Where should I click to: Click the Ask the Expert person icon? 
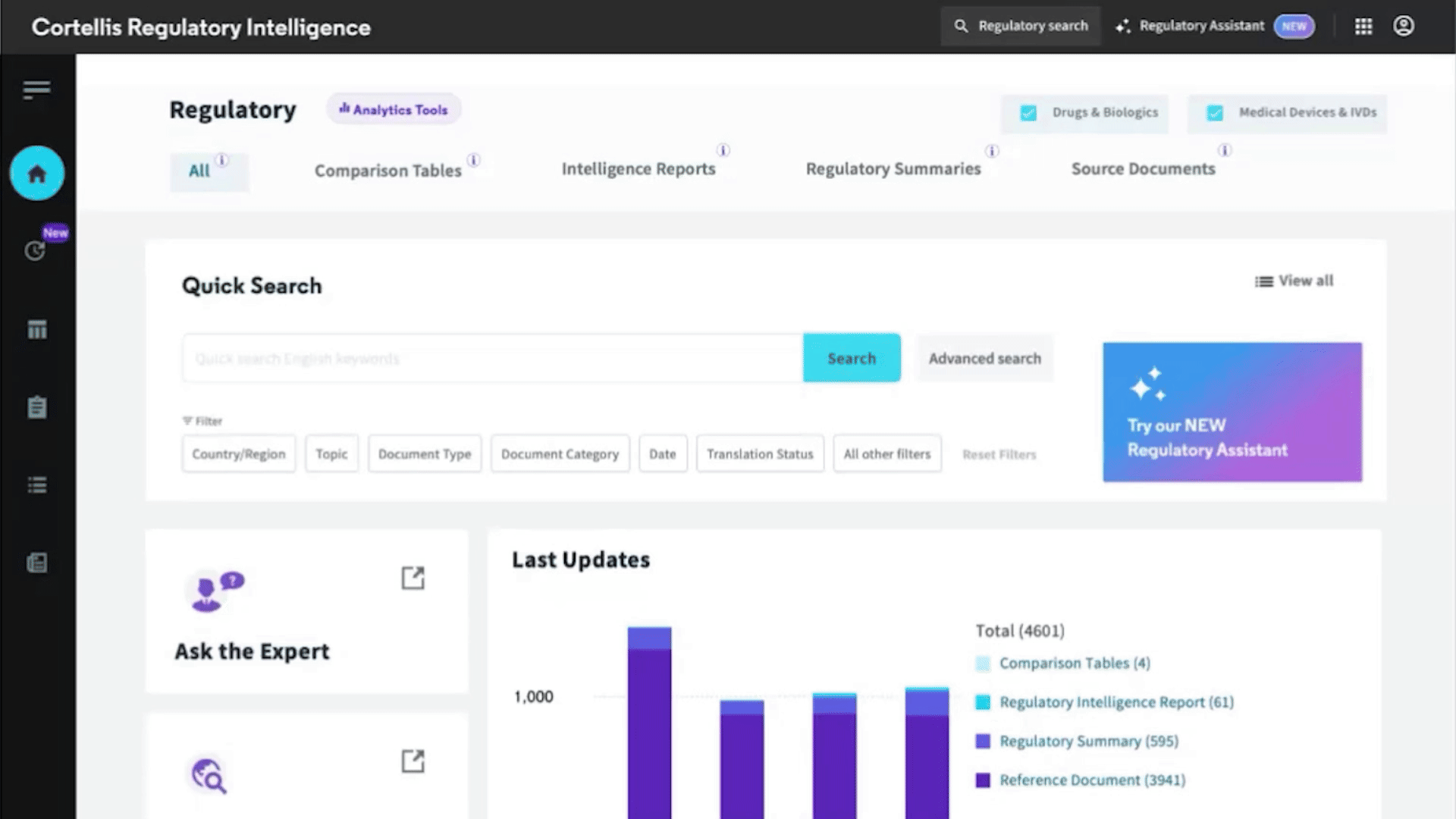[x=214, y=591]
